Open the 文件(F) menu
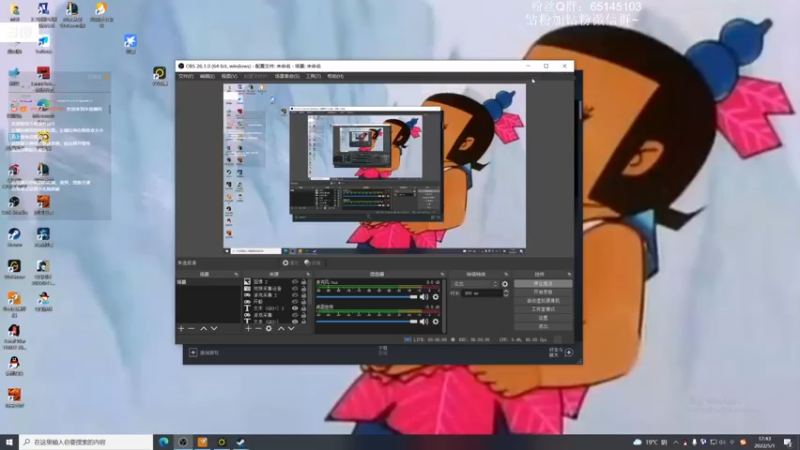Screen dimensions: 800x450 click(x=186, y=76)
